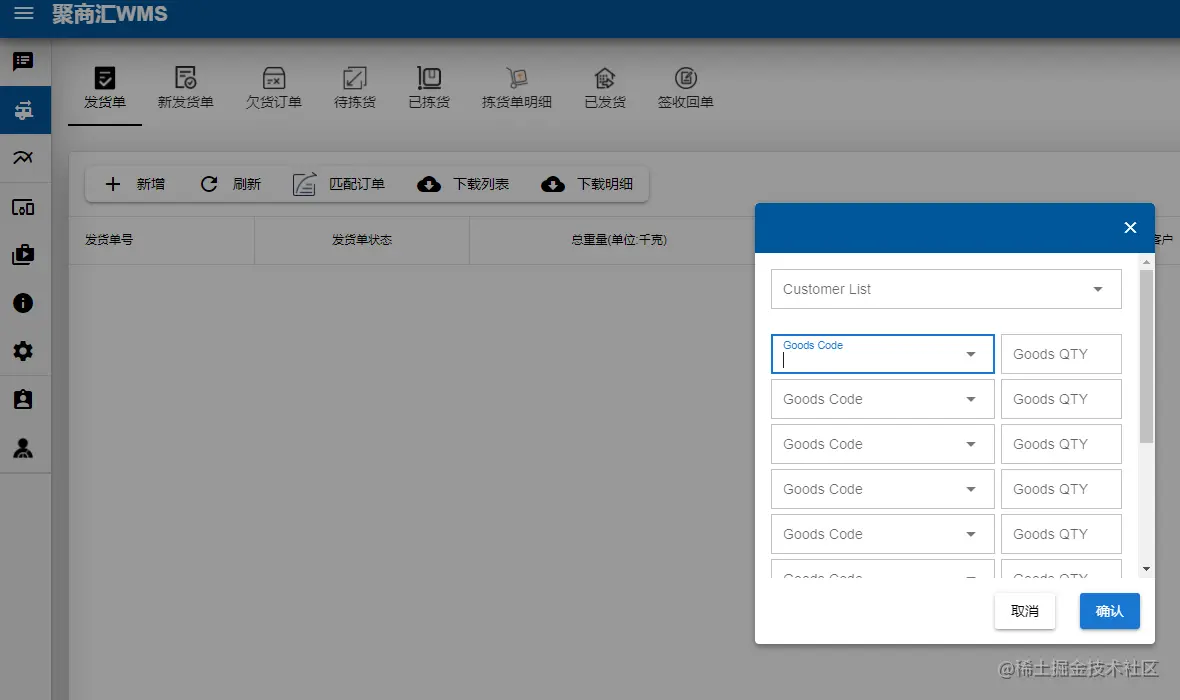Open the info circle sidebar icon
This screenshot has width=1180, height=700.
(x=23, y=303)
